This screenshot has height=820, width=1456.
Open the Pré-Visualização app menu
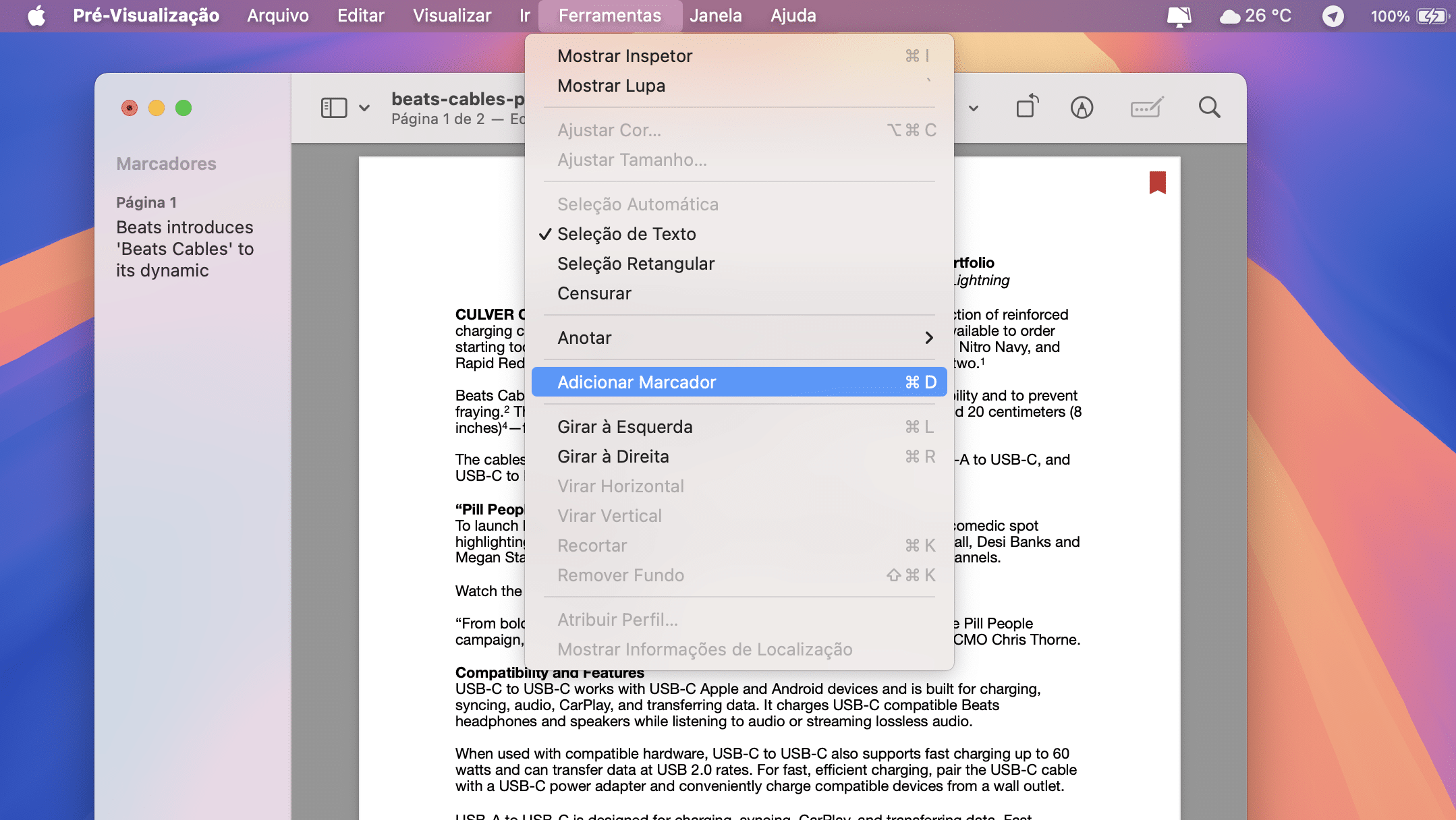tap(146, 16)
